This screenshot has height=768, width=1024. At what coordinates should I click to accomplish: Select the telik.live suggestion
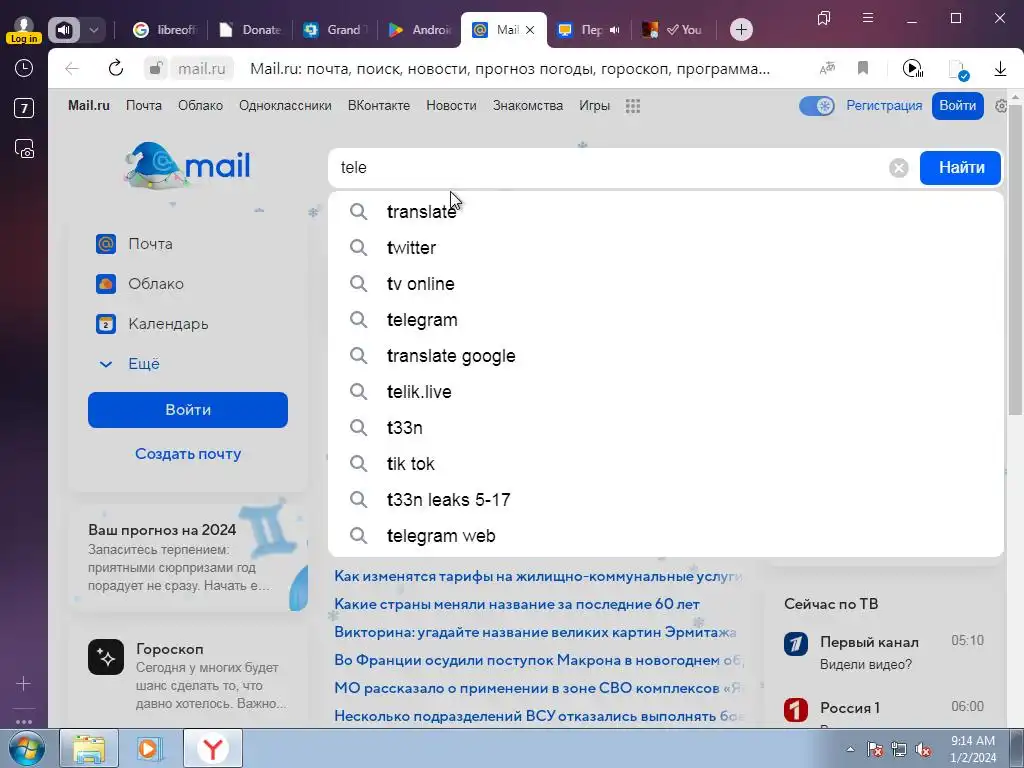[x=666, y=392]
